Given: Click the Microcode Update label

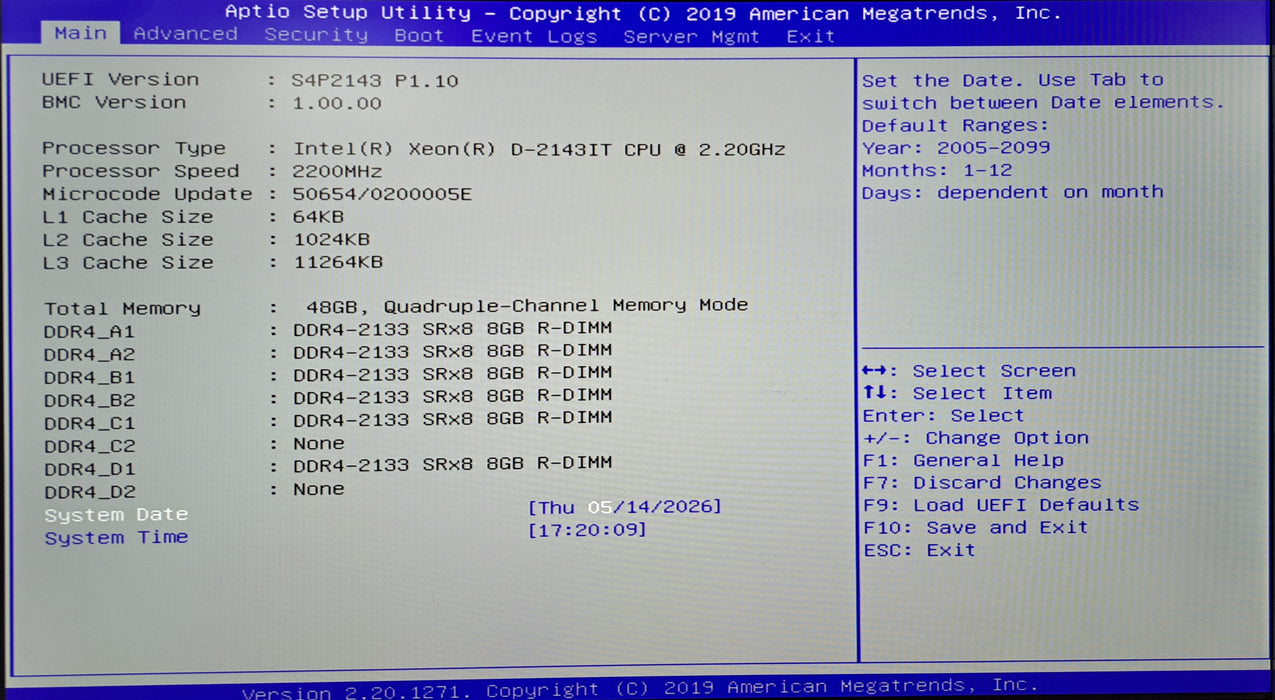Looking at the screenshot, I should [147, 194].
